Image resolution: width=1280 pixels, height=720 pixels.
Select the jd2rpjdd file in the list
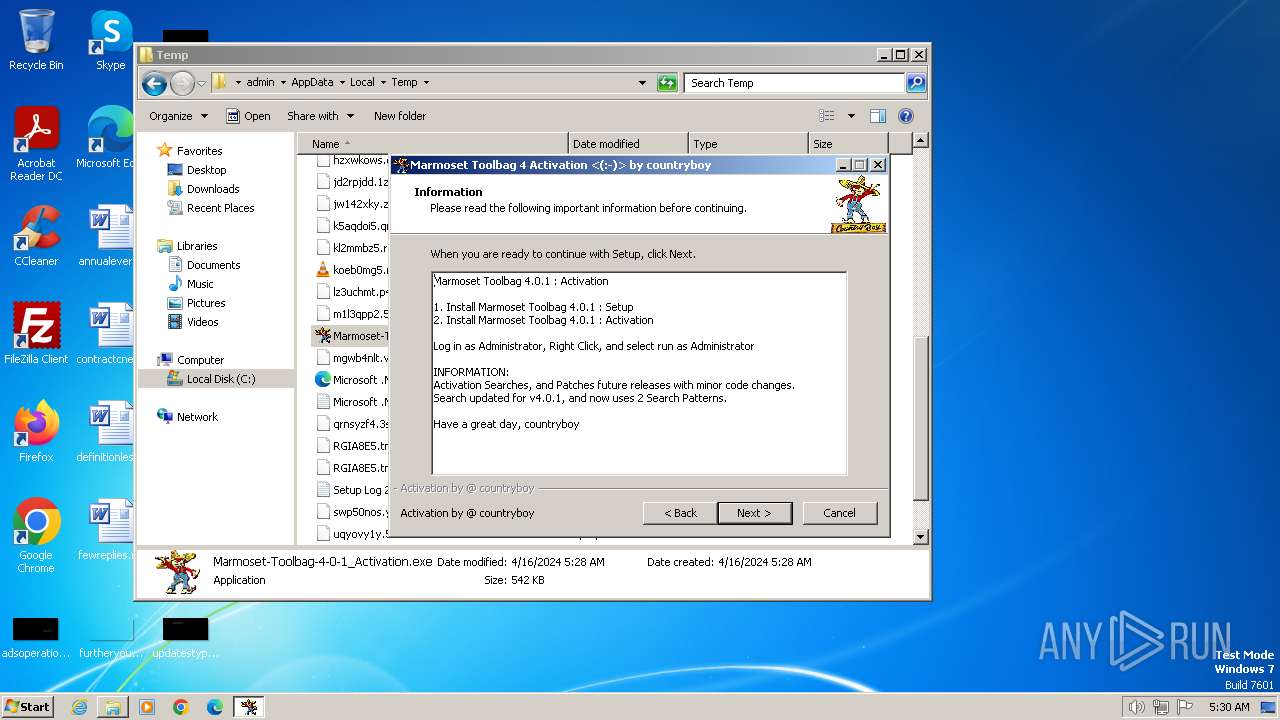coord(351,182)
